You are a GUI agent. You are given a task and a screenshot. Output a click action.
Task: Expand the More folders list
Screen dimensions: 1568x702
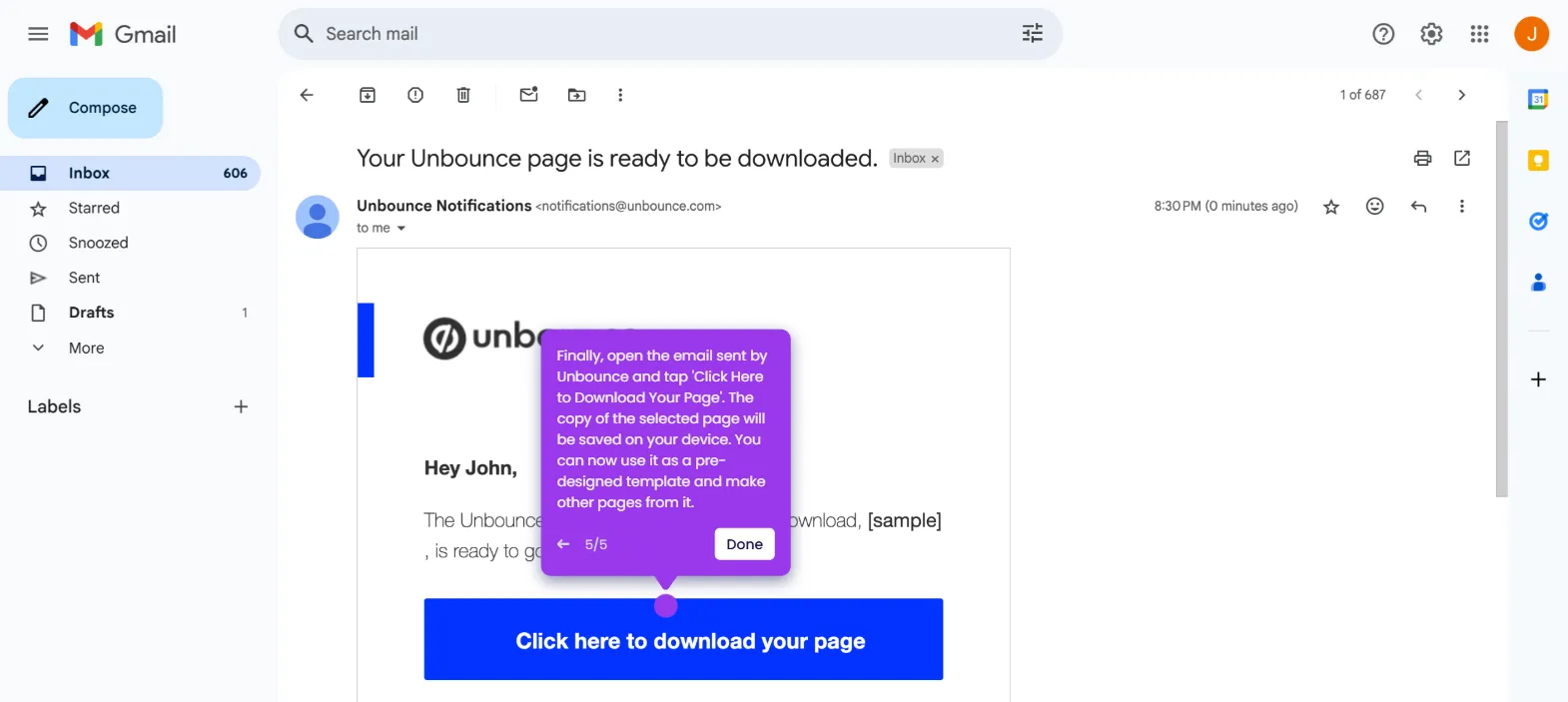click(130, 348)
